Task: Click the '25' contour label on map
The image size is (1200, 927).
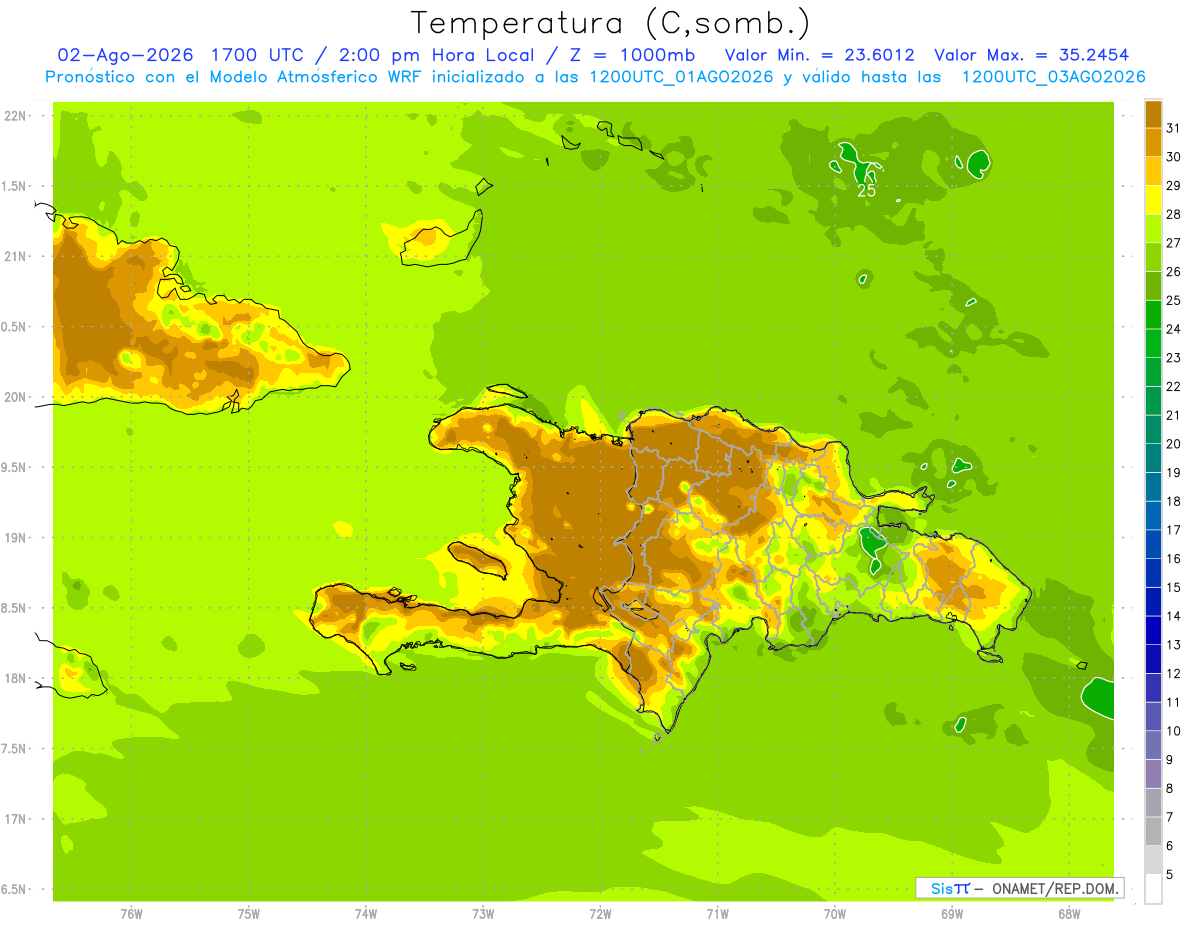Action: pos(867,189)
